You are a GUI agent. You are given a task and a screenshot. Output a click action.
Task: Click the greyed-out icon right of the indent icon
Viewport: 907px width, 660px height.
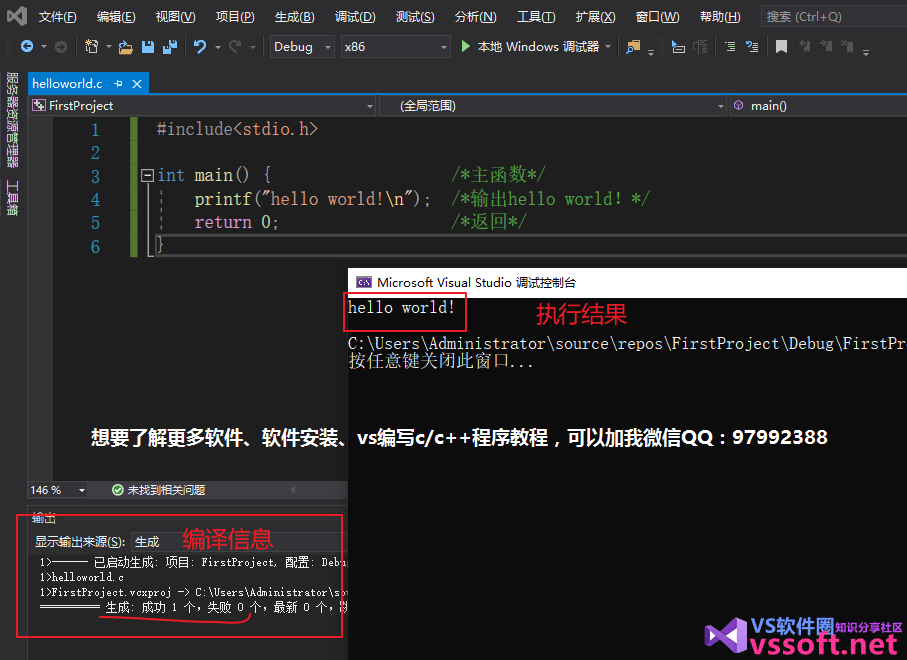700,47
